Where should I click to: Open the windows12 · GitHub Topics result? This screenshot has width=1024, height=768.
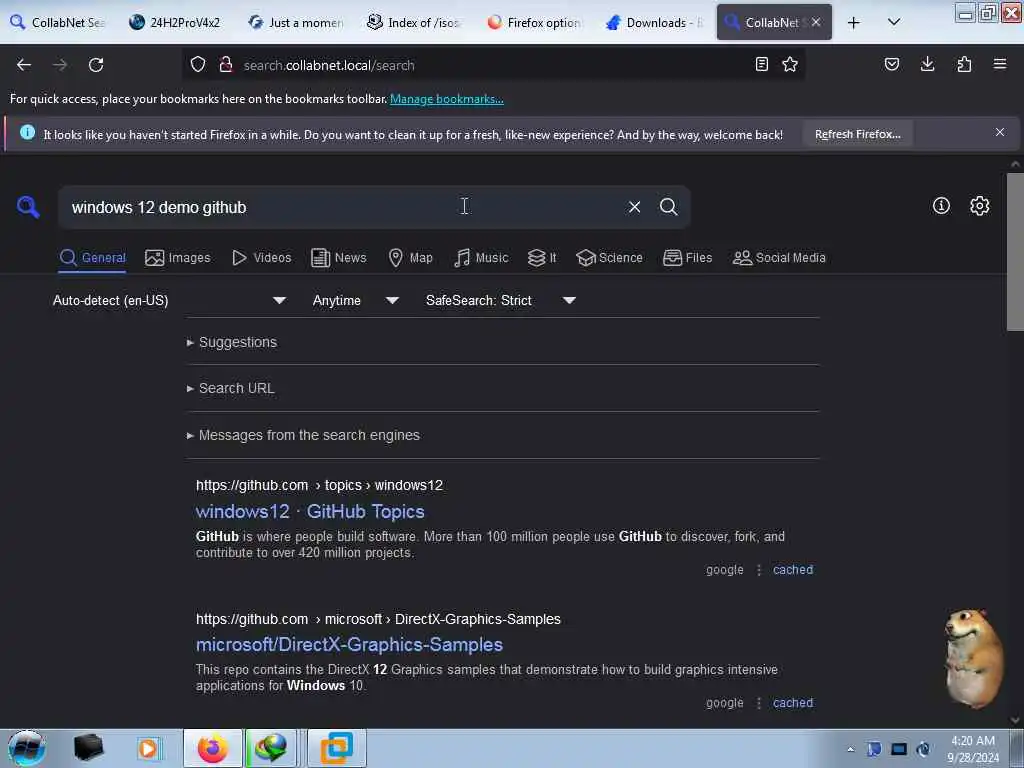coord(310,511)
